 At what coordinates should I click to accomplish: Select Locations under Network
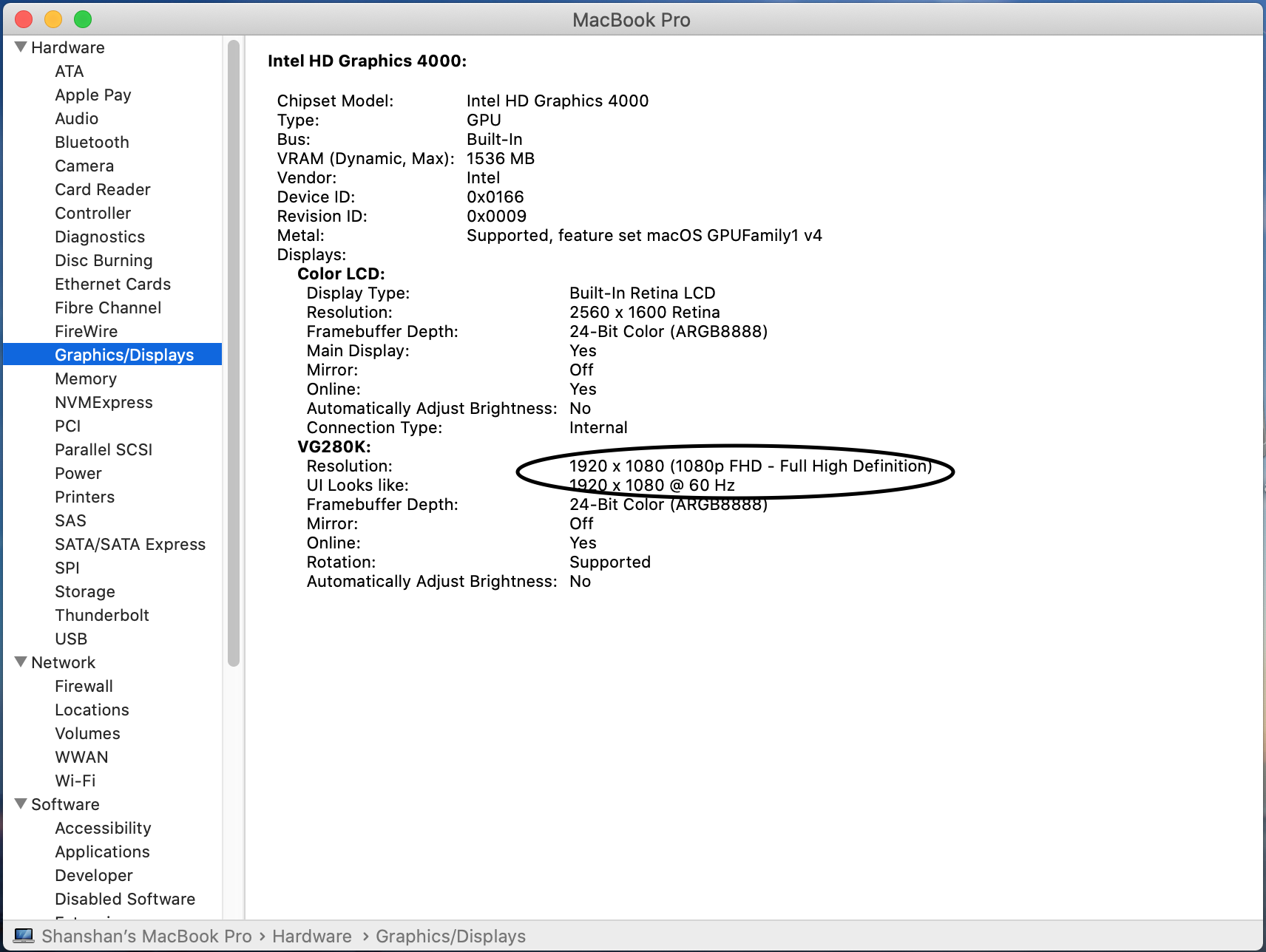(x=92, y=710)
